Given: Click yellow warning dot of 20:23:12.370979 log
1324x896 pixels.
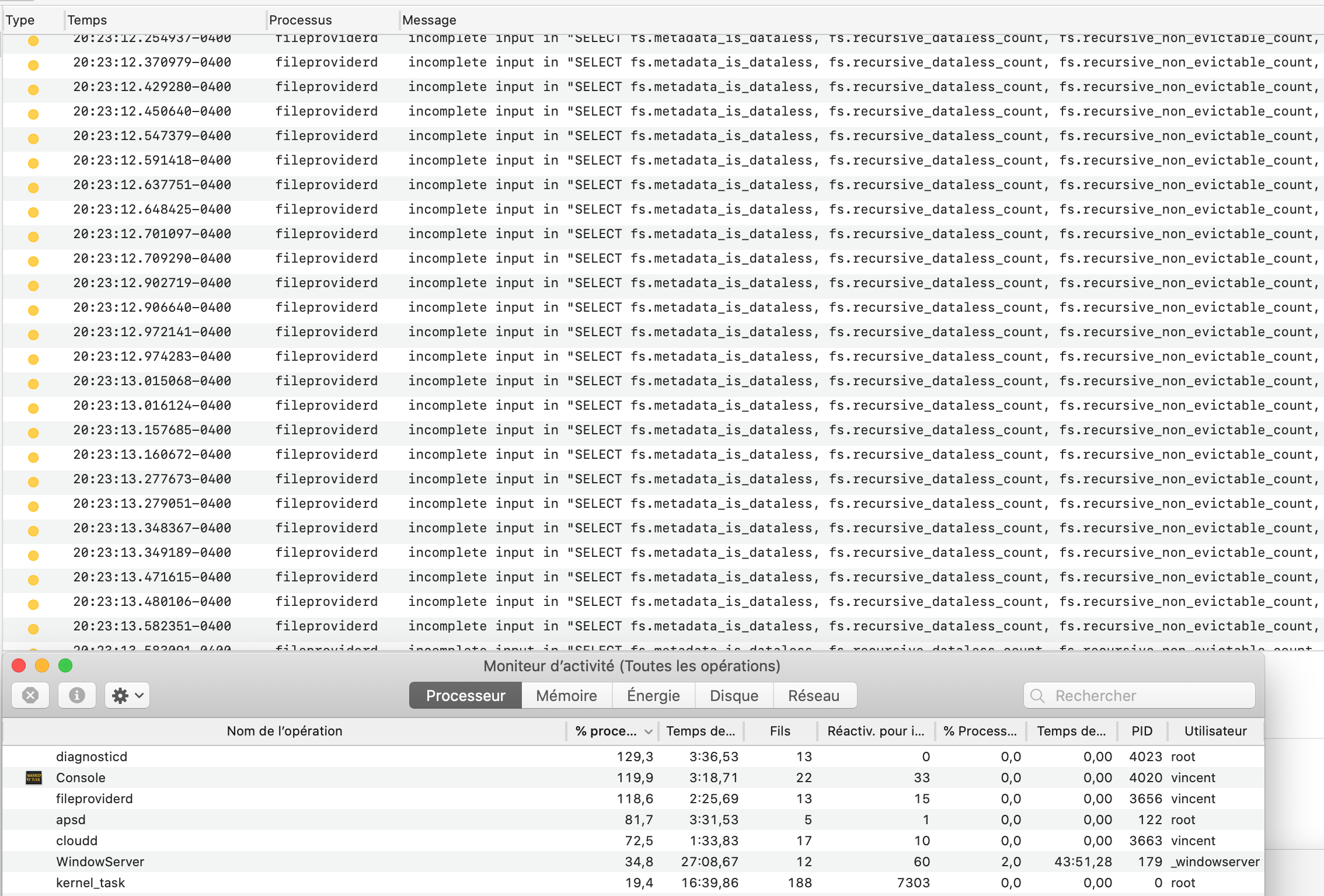Looking at the screenshot, I should pos(33,65).
